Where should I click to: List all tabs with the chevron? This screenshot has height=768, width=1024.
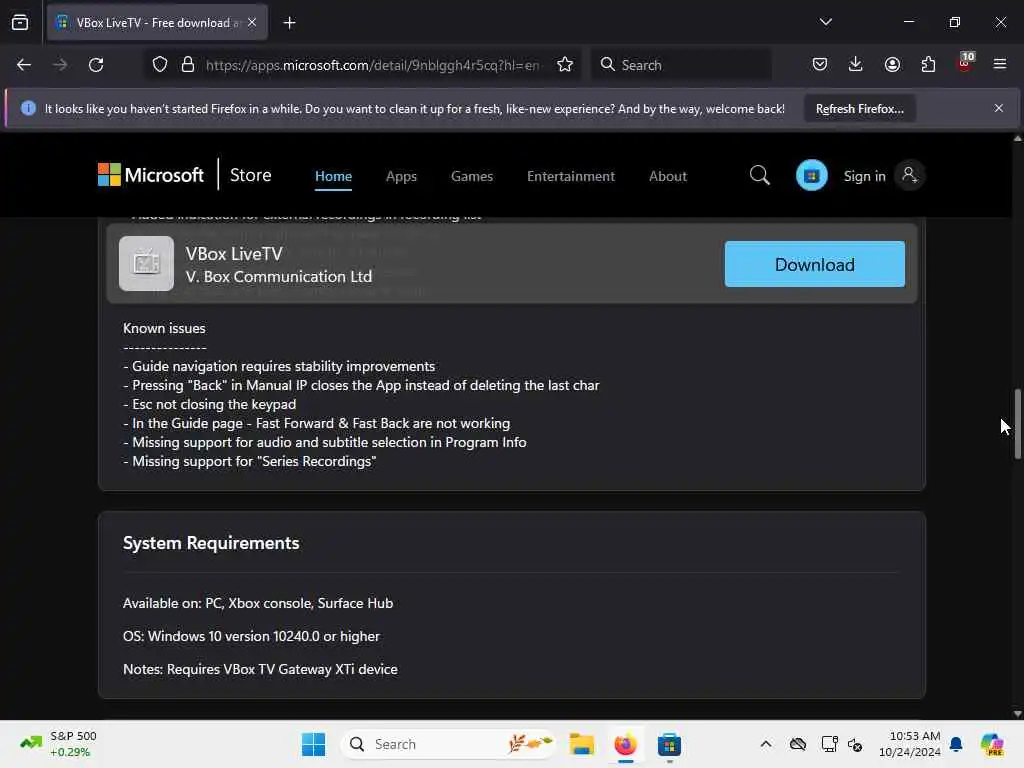click(x=825, y=22)
